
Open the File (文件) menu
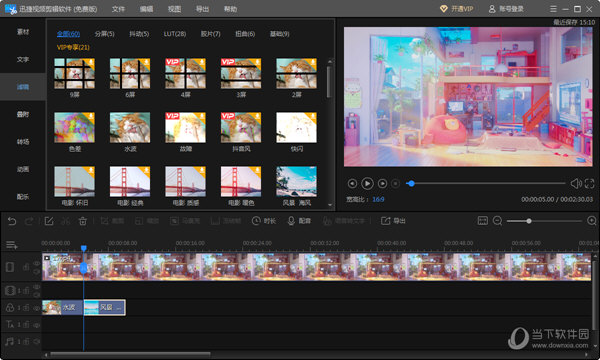(x=118, y=9)
